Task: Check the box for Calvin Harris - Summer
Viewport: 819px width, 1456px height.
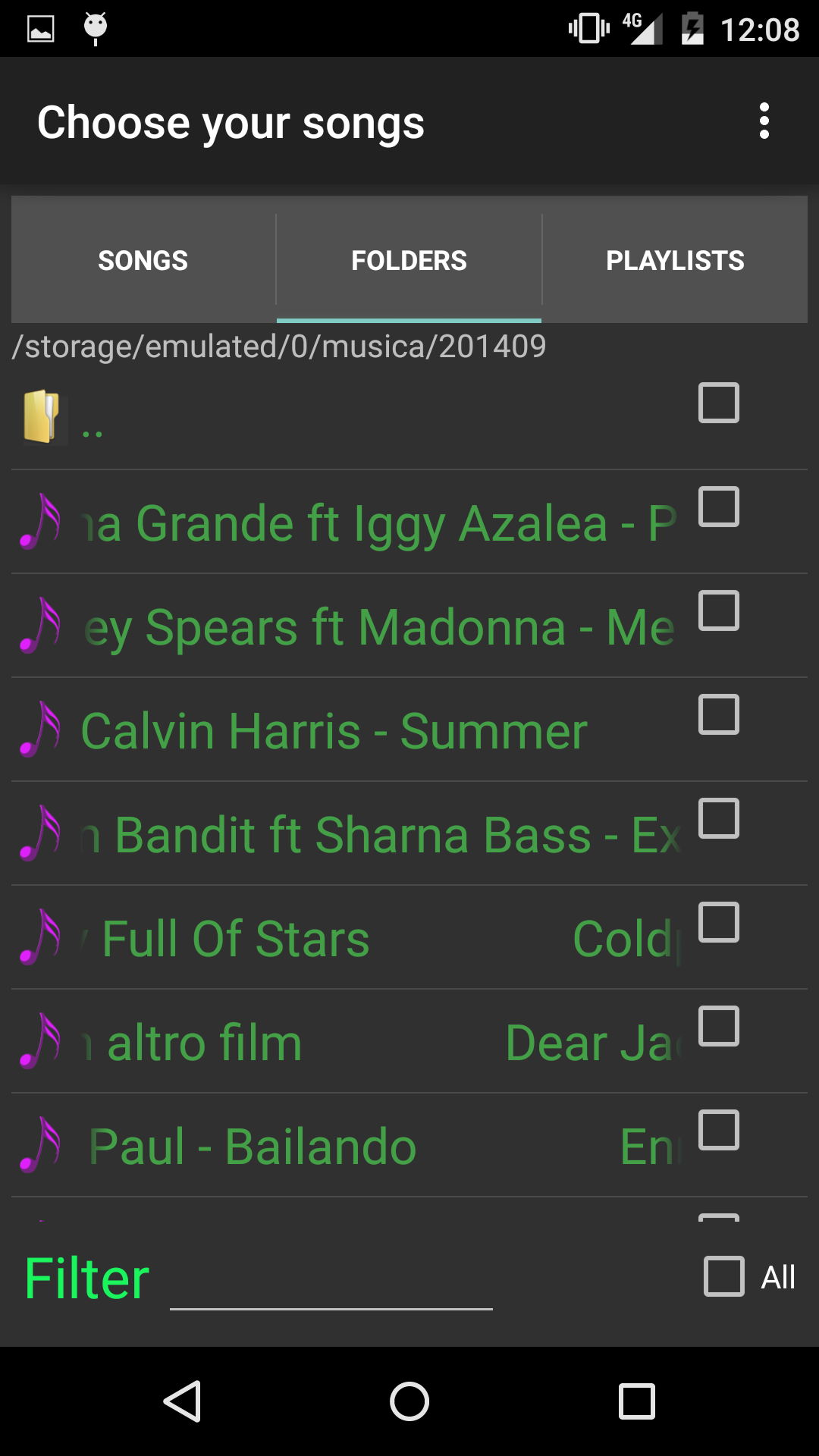Action: click(719, 714)
